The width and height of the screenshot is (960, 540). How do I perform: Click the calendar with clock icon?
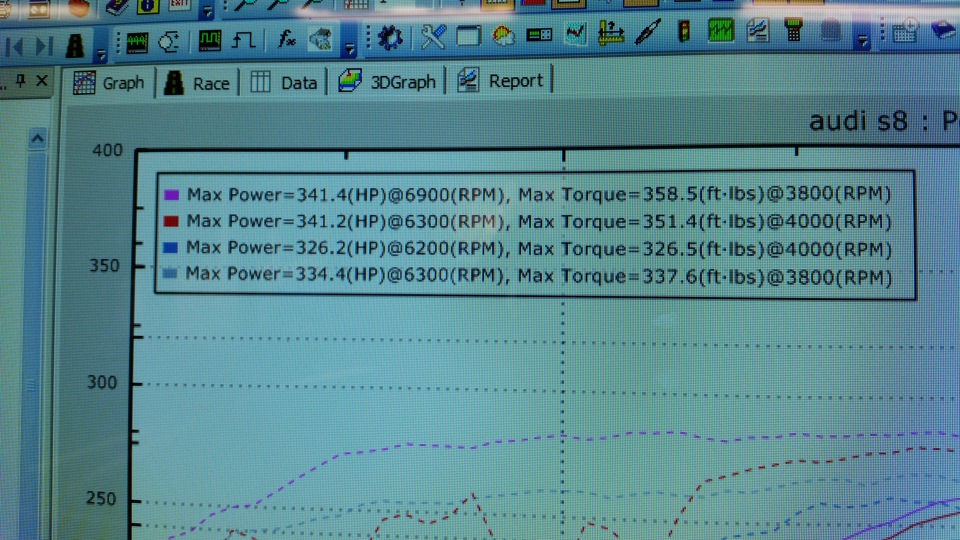tap(904, 30)
